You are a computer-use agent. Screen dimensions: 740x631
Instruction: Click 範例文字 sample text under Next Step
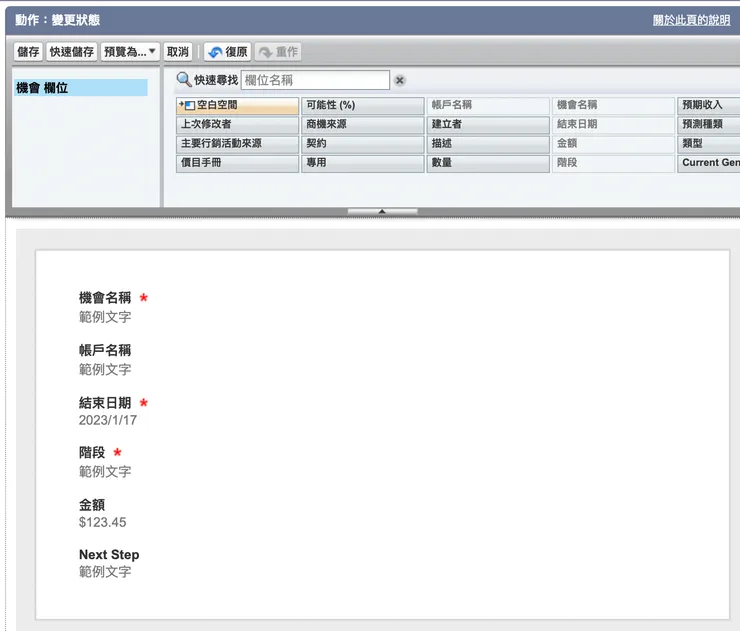pyautogui.click(x=105, y=572)
